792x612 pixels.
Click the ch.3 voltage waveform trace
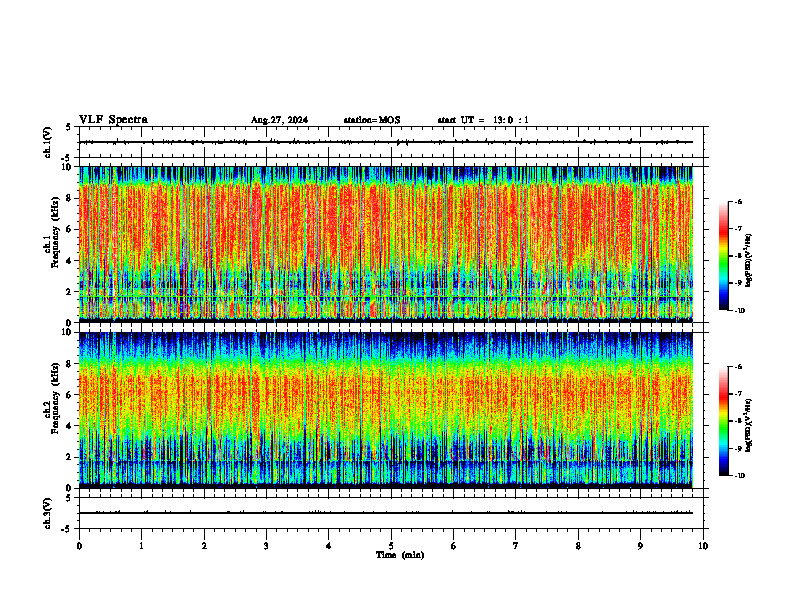click(x=385, y=513)
